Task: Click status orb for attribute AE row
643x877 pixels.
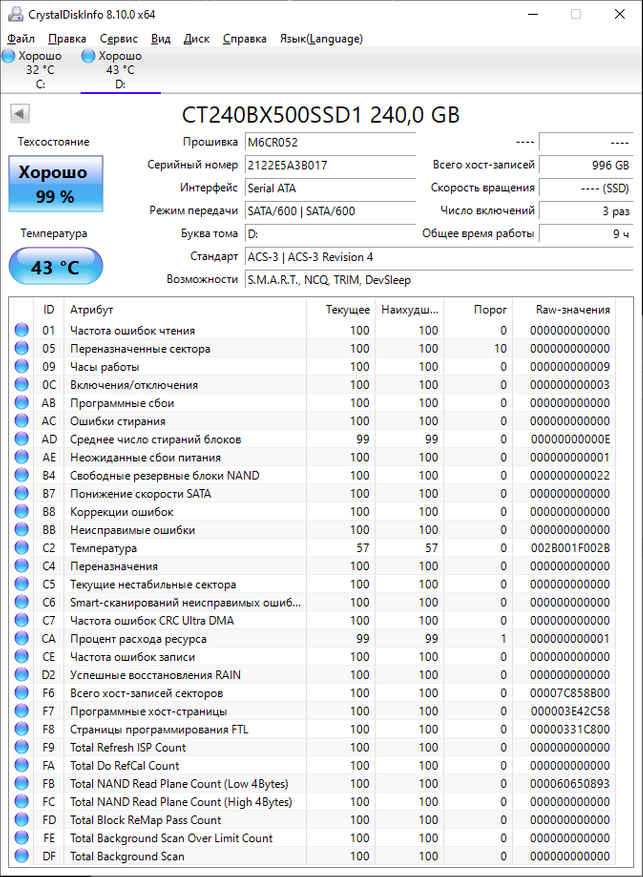Action: point(22,457)
